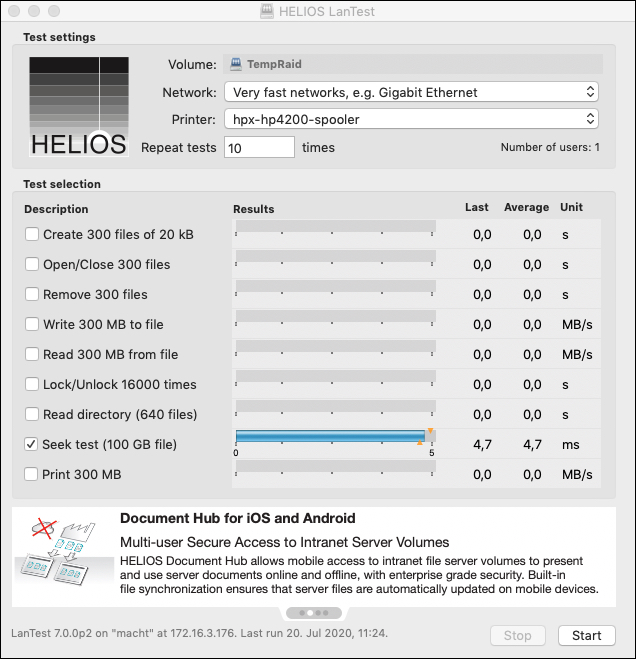Click 'Number of users: 1' text
Viewport: 636px width, 659px height.
550,148
